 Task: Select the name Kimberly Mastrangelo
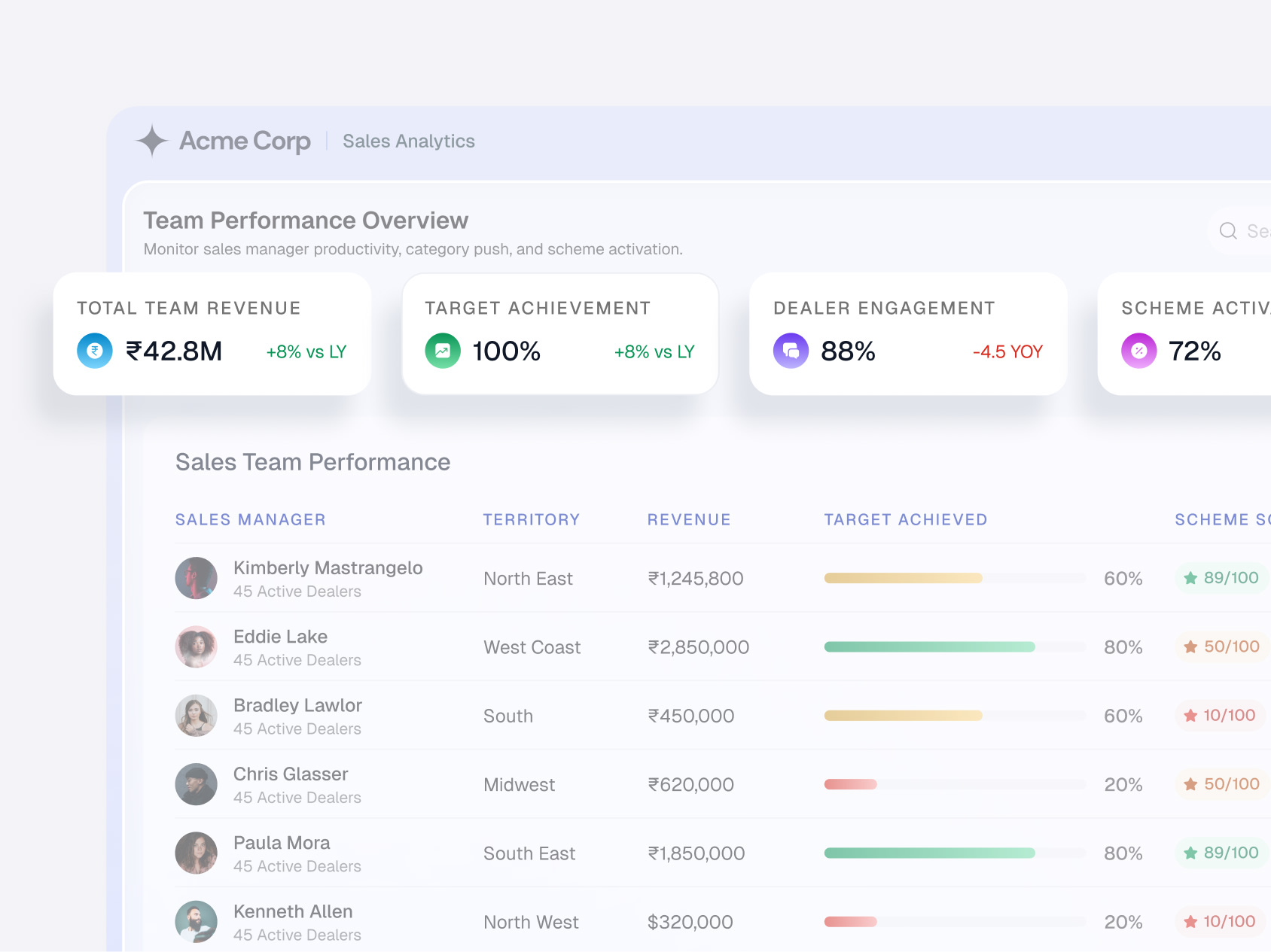point(328,567)
